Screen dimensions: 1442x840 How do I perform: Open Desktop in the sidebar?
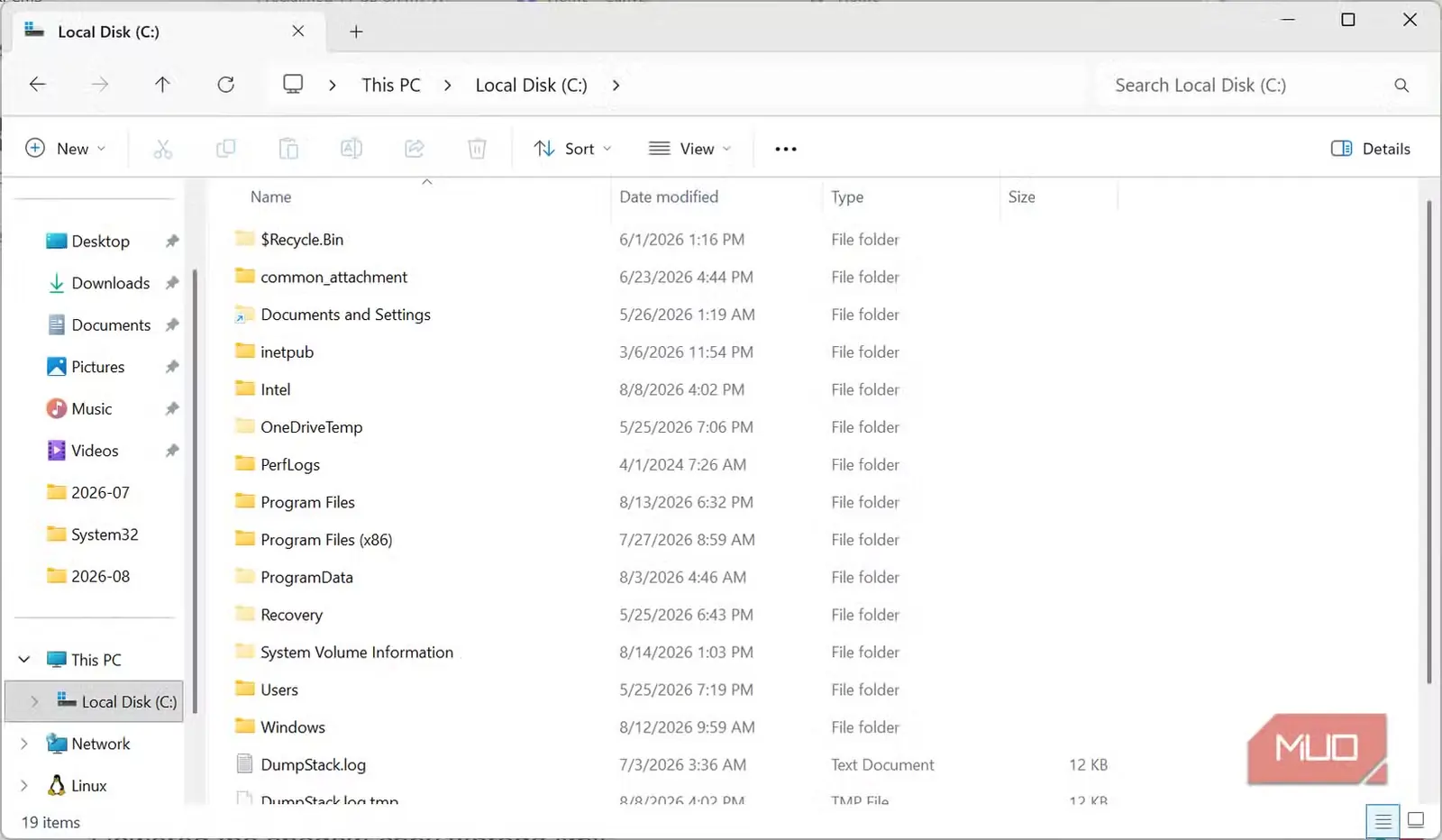click(x=100, y=242)
